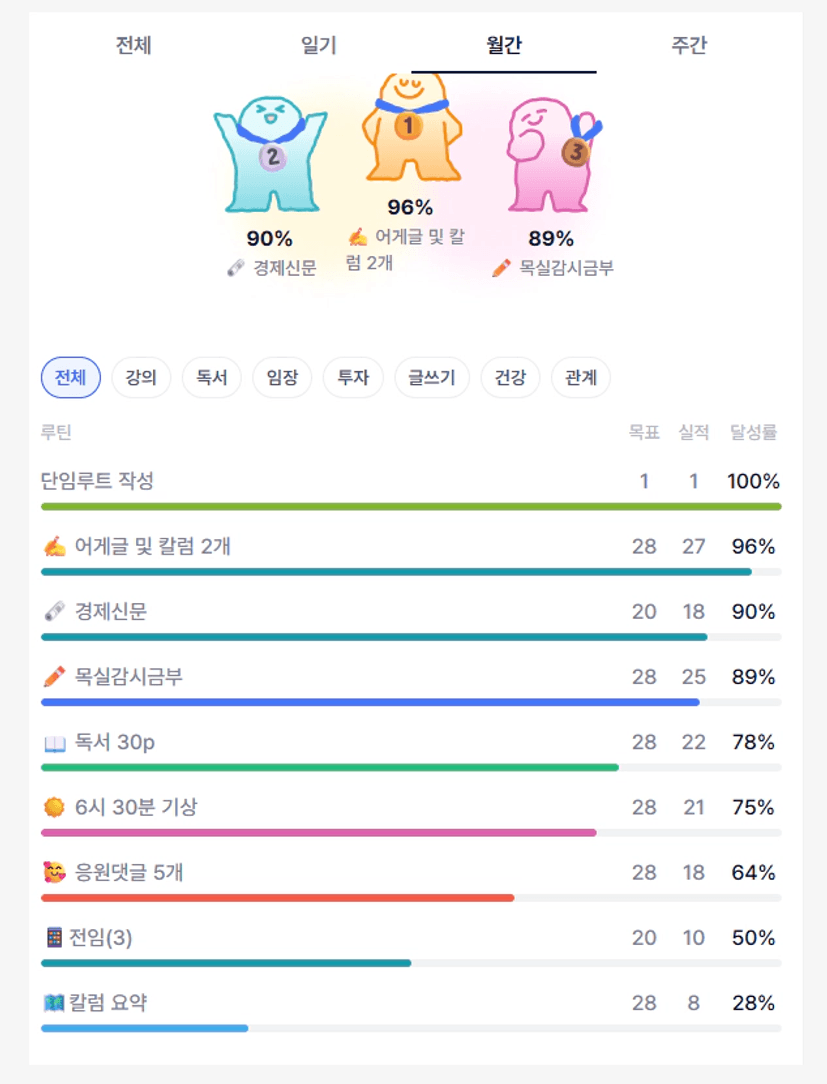Image resolution: width=827 pixels, height=1084 pixels.
Task: Click the calculator icon beside 전임(3)
Action: tap(54, 938)
